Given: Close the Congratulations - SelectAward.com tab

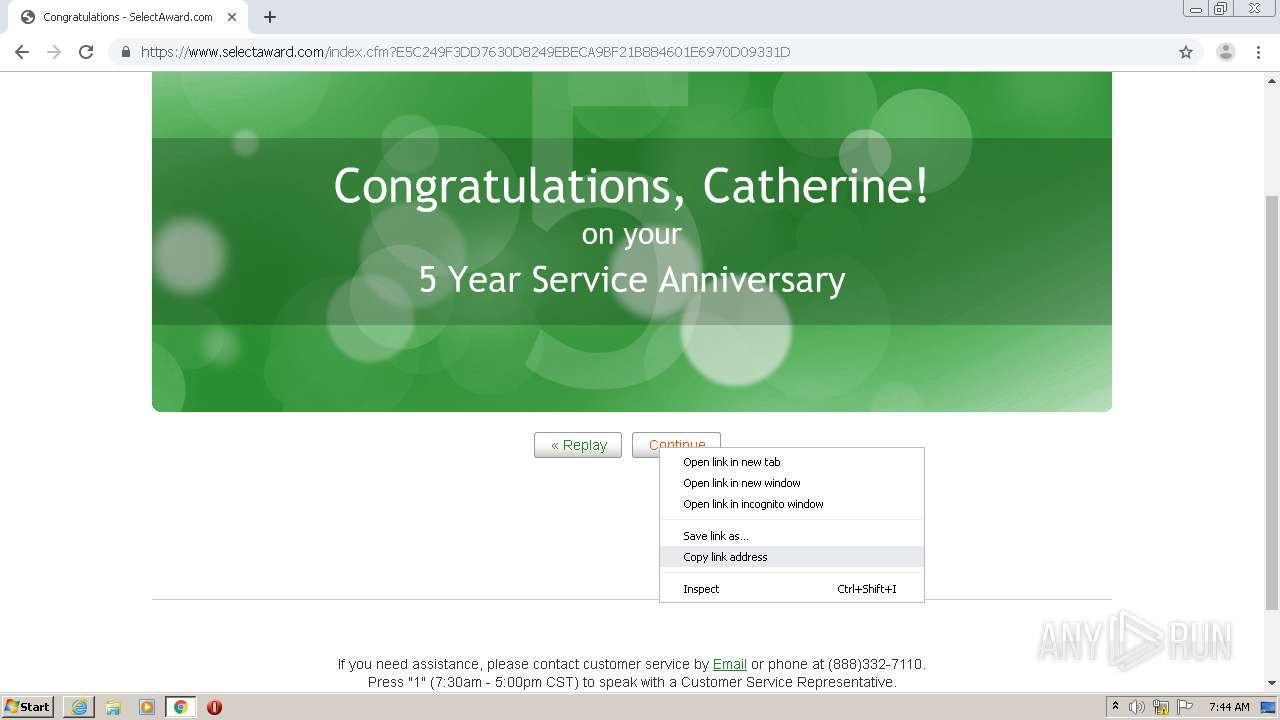Looking at the screenshot, I should (232, 17).
